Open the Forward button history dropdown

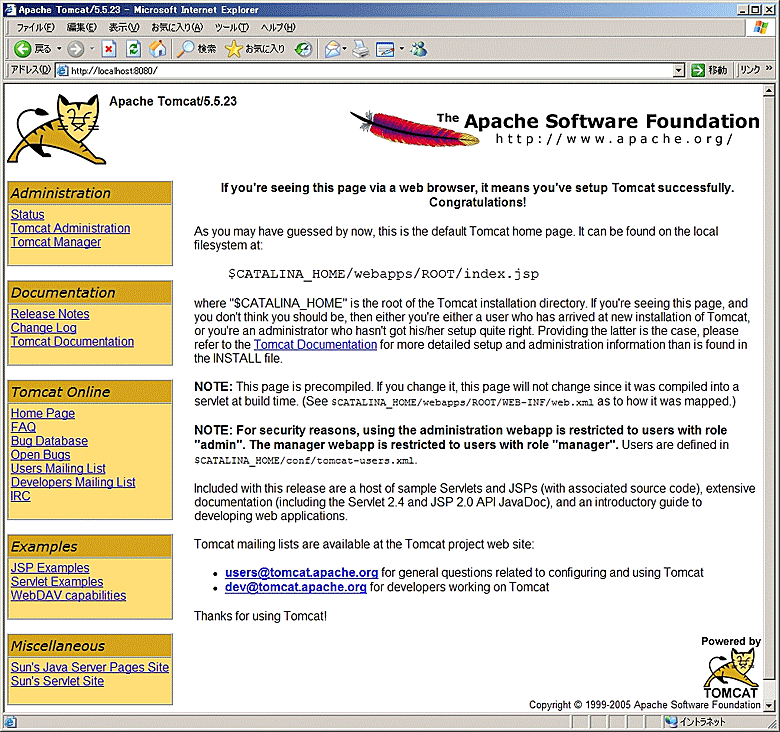[x=92, y=49]
